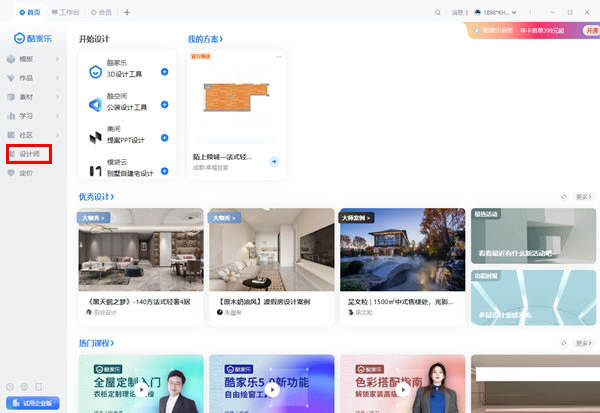Expand the 模板 submenu chevron
The height and width of the screenshot is (413, 600).
57,59
